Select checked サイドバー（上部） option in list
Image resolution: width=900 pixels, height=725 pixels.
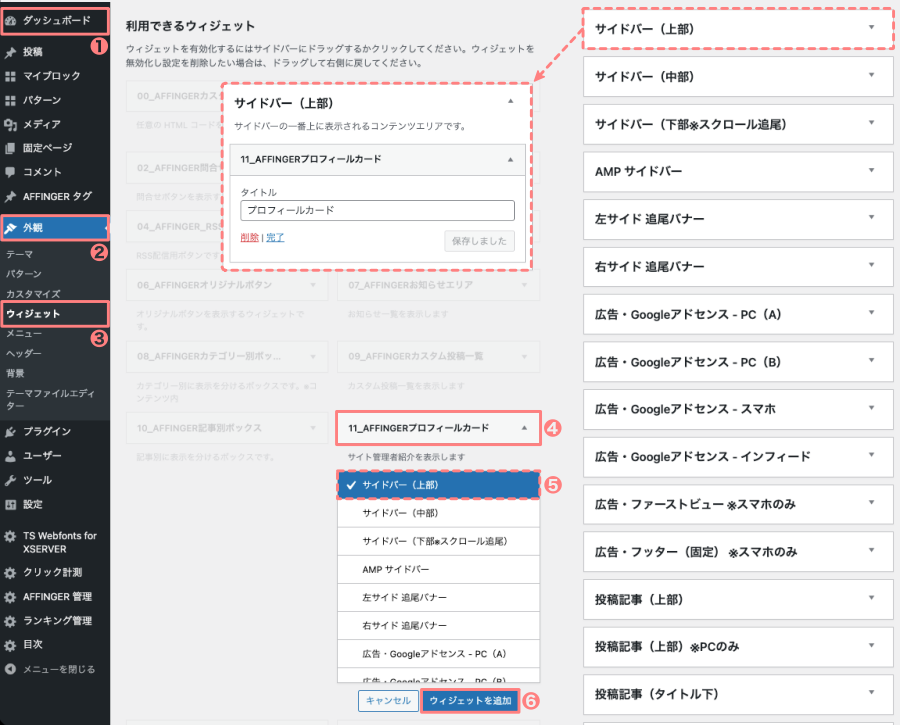tap(439, 485)
